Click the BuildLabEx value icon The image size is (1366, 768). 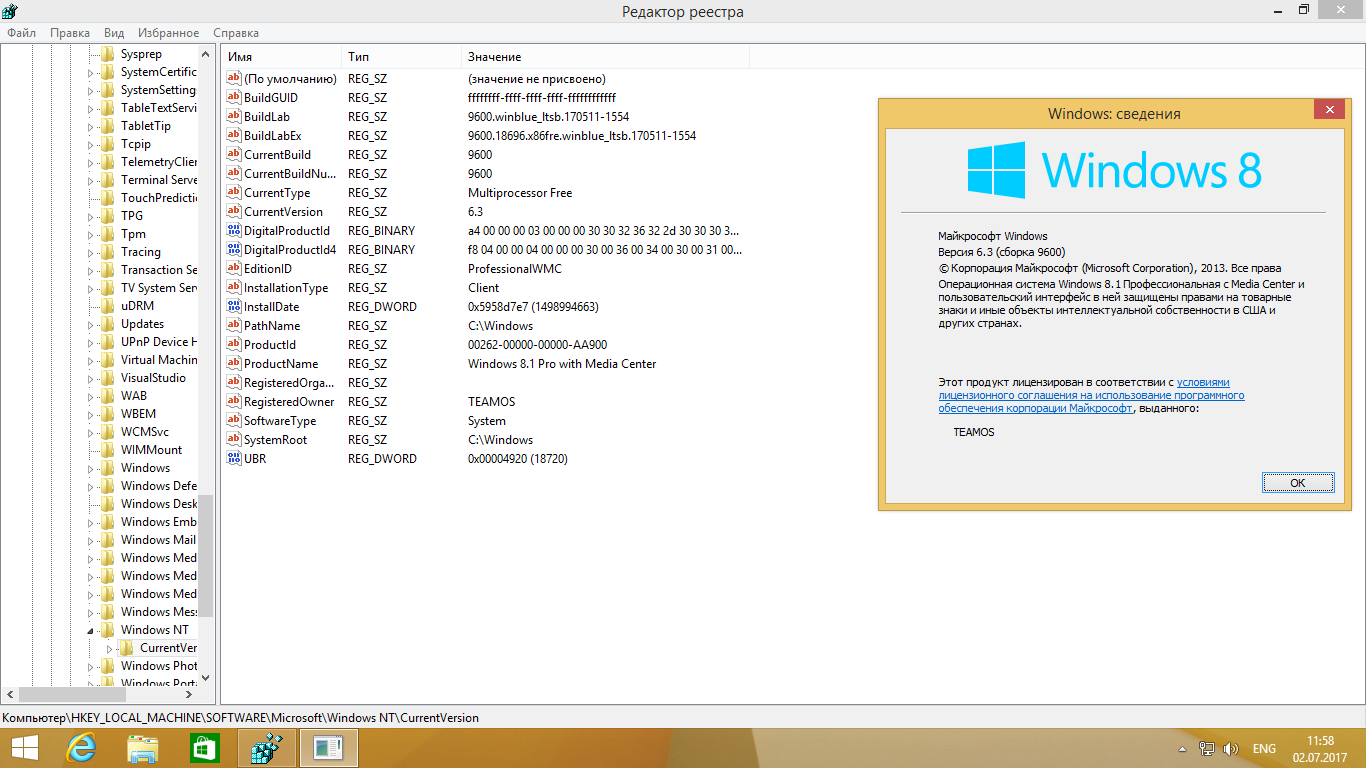click(234, 136)
